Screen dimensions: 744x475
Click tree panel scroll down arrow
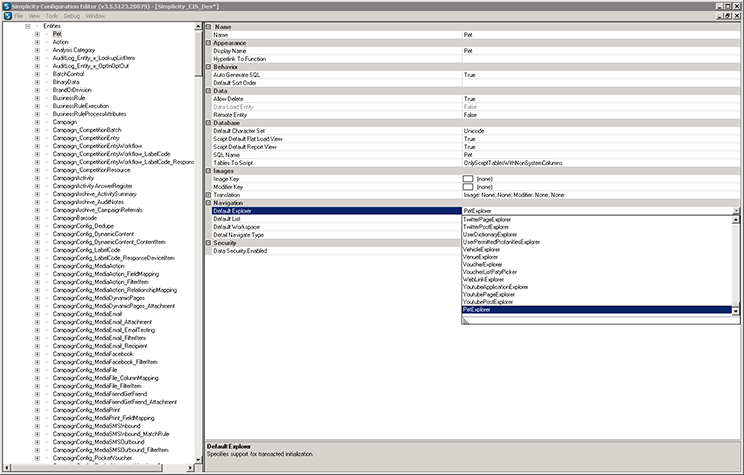pyautogui.click(x=199, y=459)
